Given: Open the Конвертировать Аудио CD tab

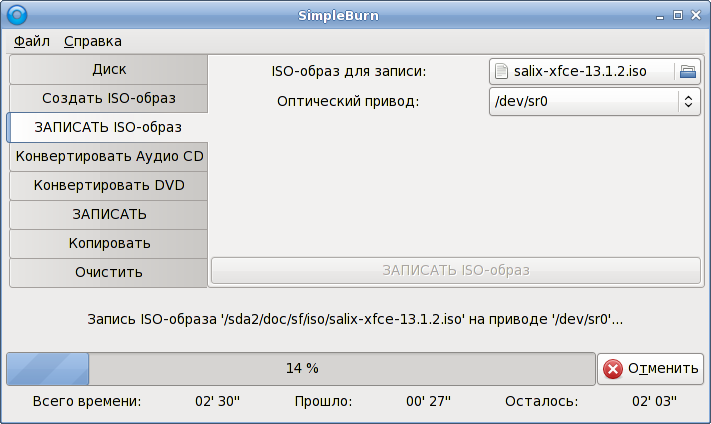Looking at the screenshot, I should coord(109,157).
